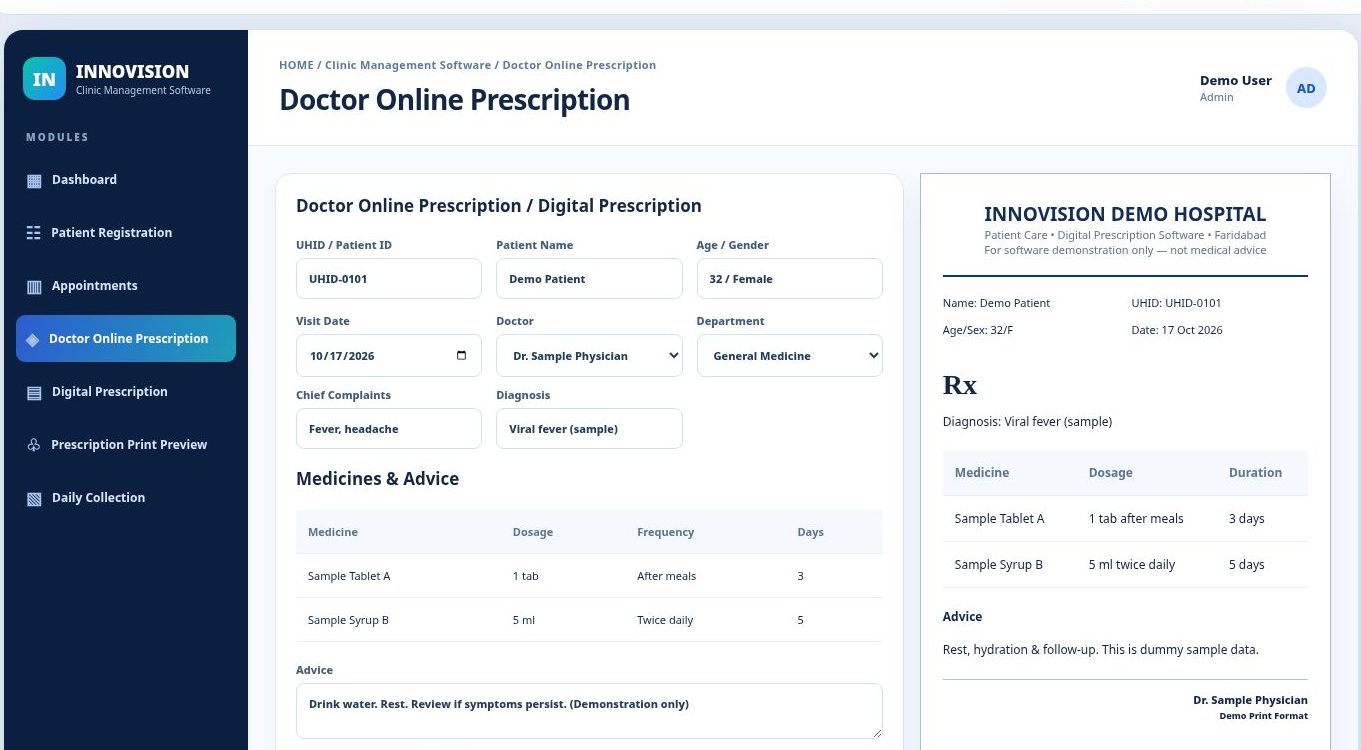This screenshot has width=1361, height=750.
Task: Click the Chief Complaints field
Action: tap(389, 429)
